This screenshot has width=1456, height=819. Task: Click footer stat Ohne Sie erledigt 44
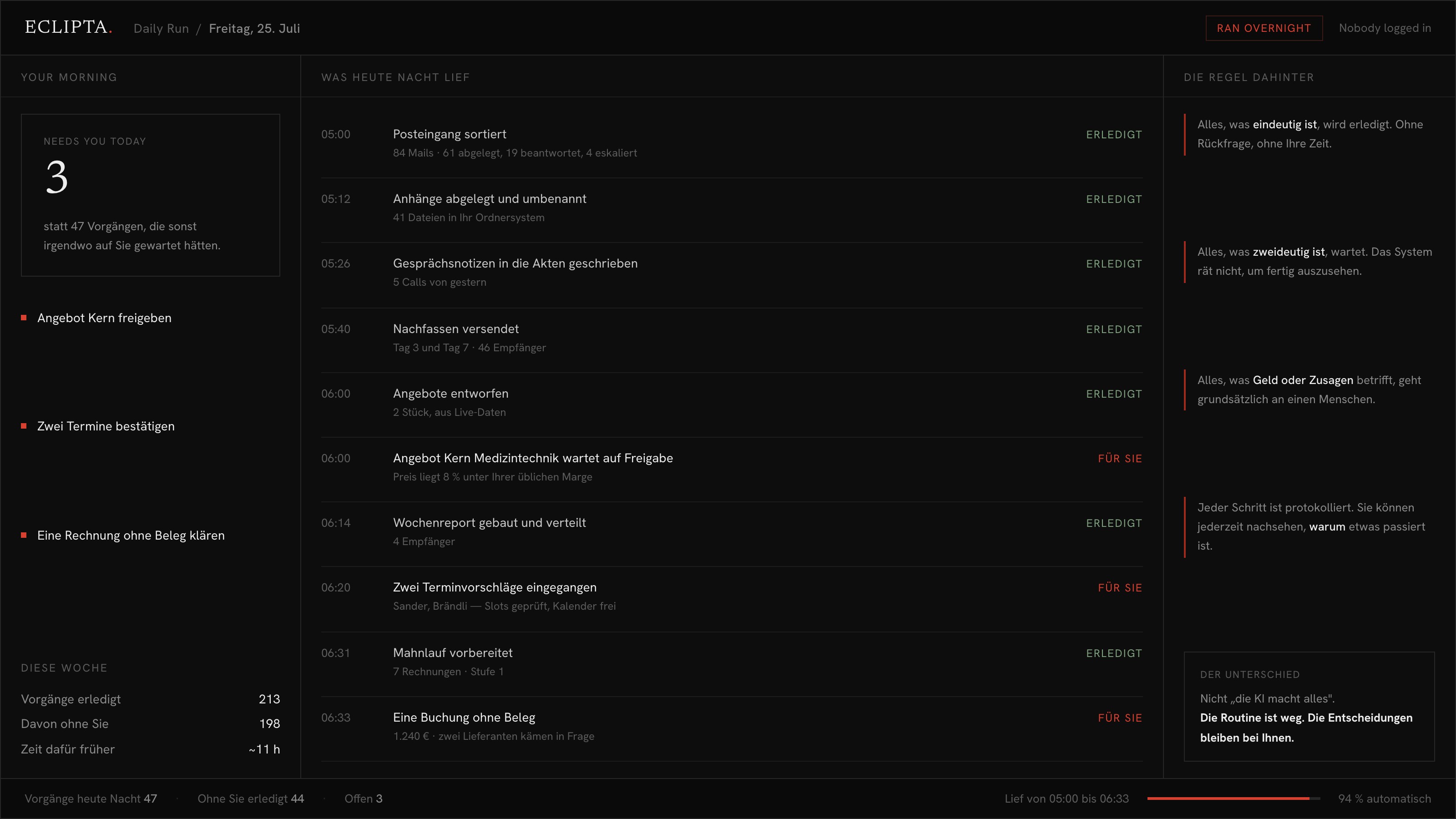coord(250,799)
